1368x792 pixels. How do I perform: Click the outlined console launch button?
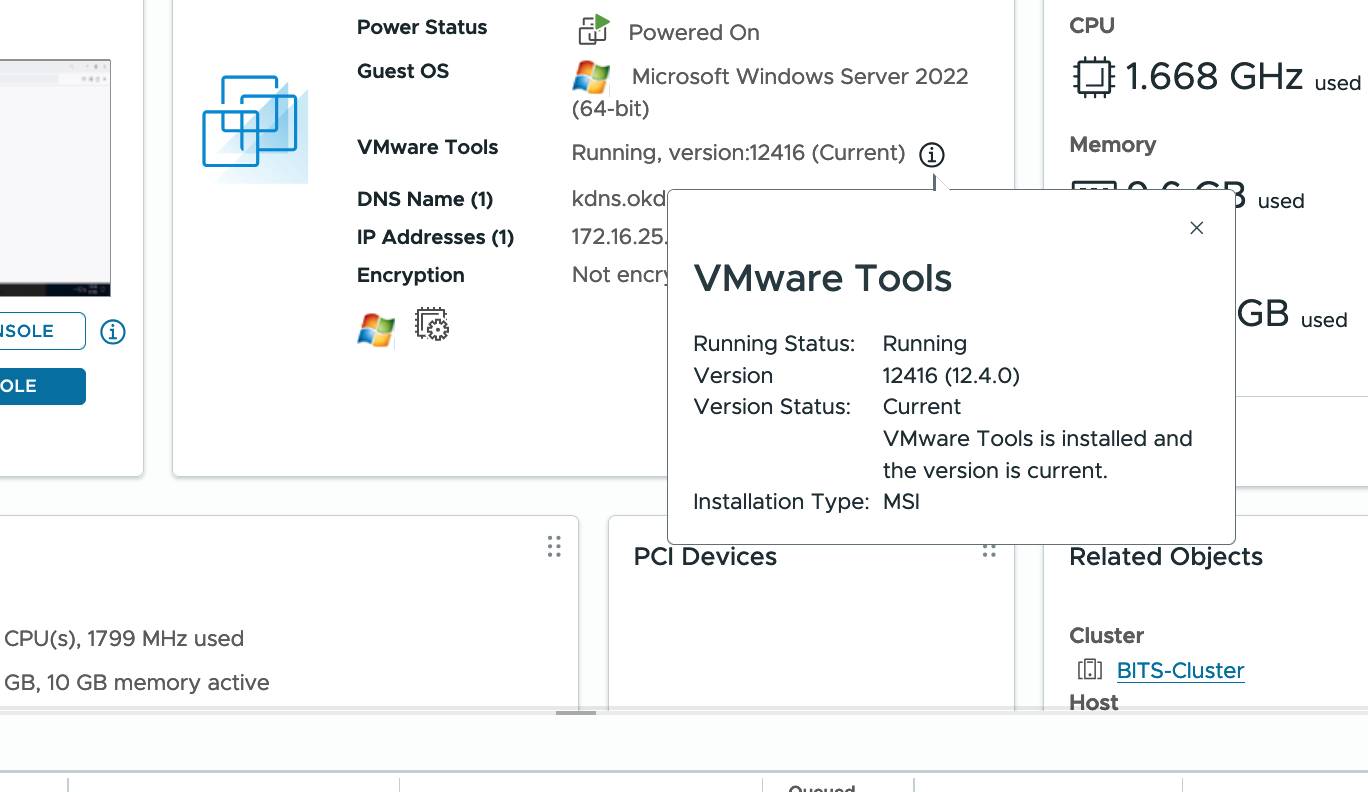pyautogui.click(x=42, y=331)
